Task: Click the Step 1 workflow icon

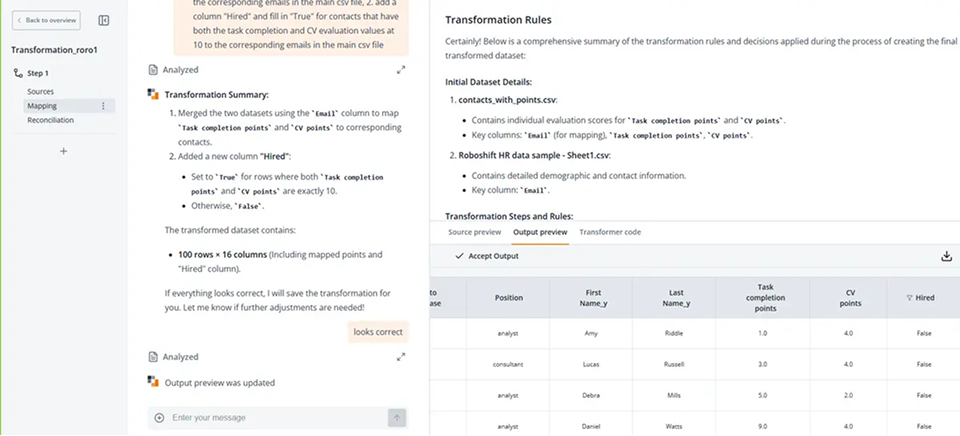Action: pos(18,73)
